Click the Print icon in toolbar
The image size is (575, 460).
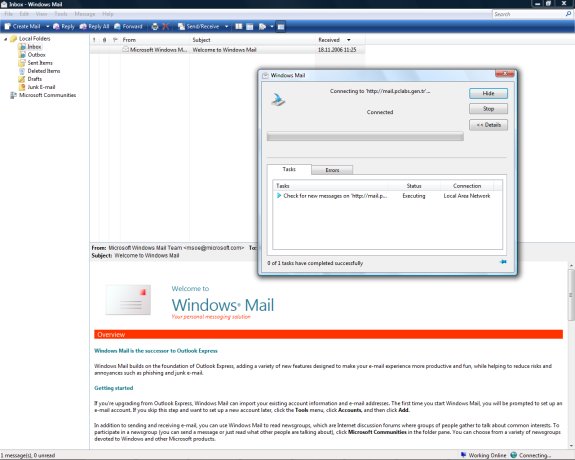click(x=155, y=26)
